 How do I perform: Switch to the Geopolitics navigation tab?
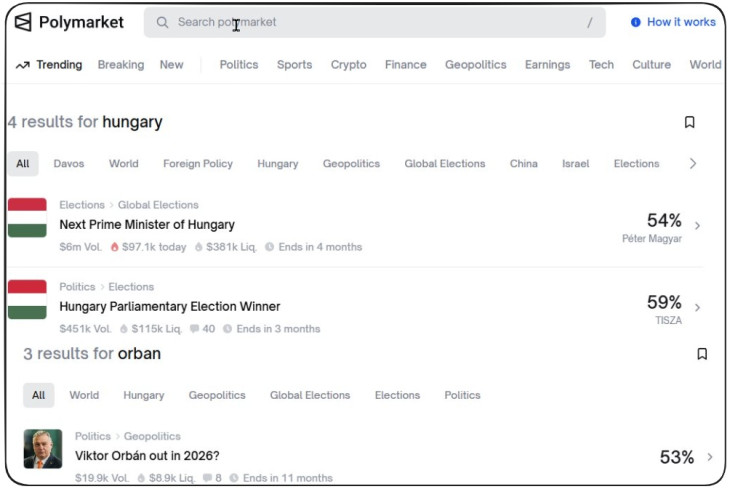[x=475, y=65]
